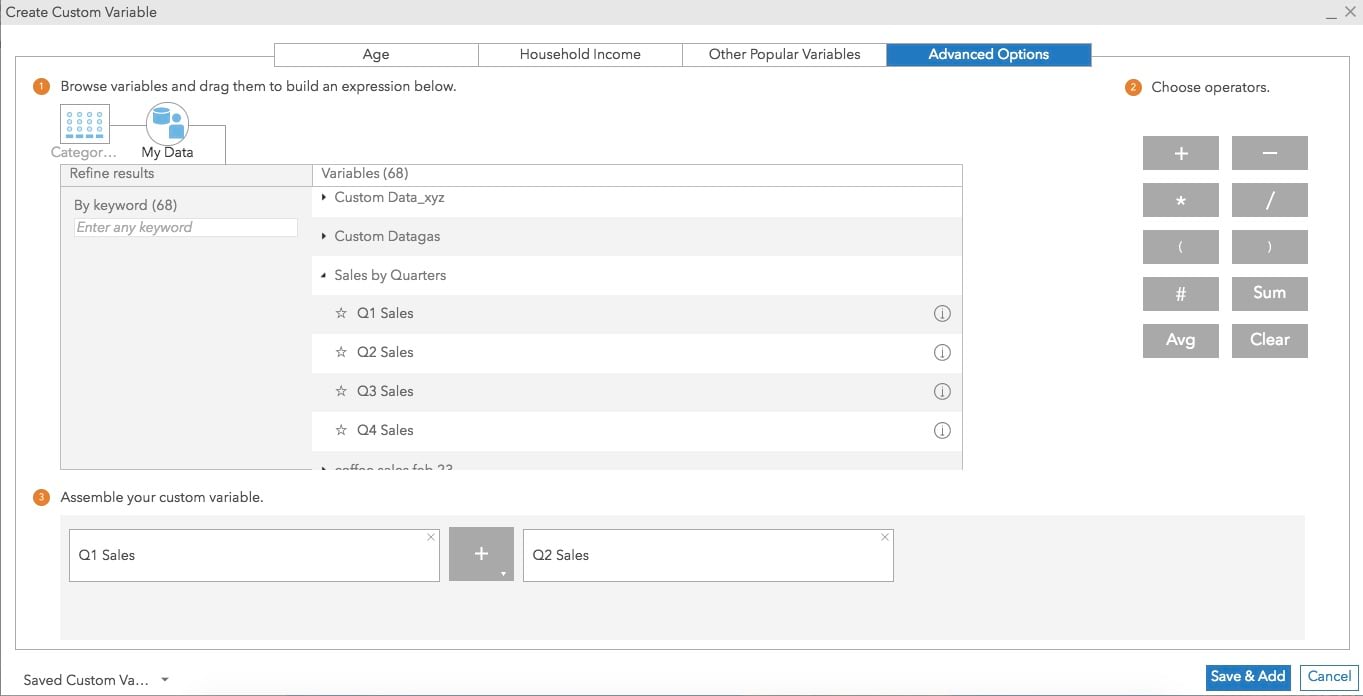Screen dimensions: 1363x696
Task: Apply the Sum function
Action: [x=1270, y=293]
